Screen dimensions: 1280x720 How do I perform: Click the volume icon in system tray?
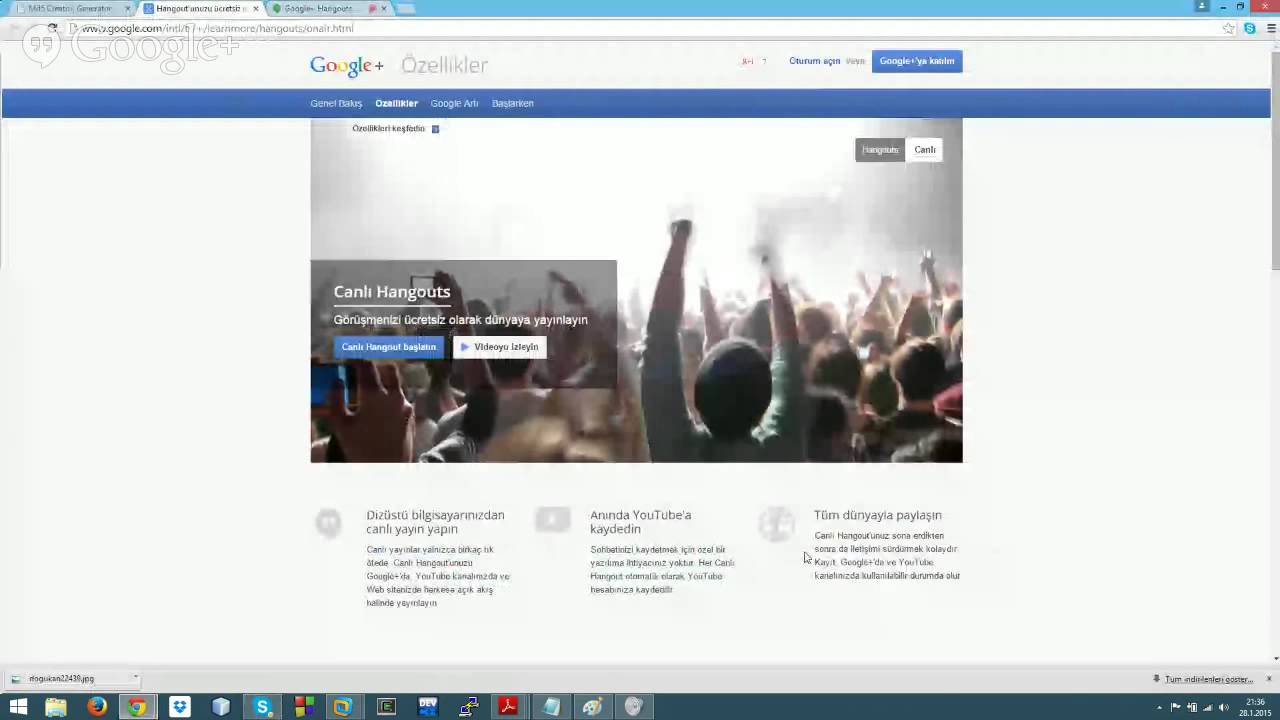(1224, 707)
